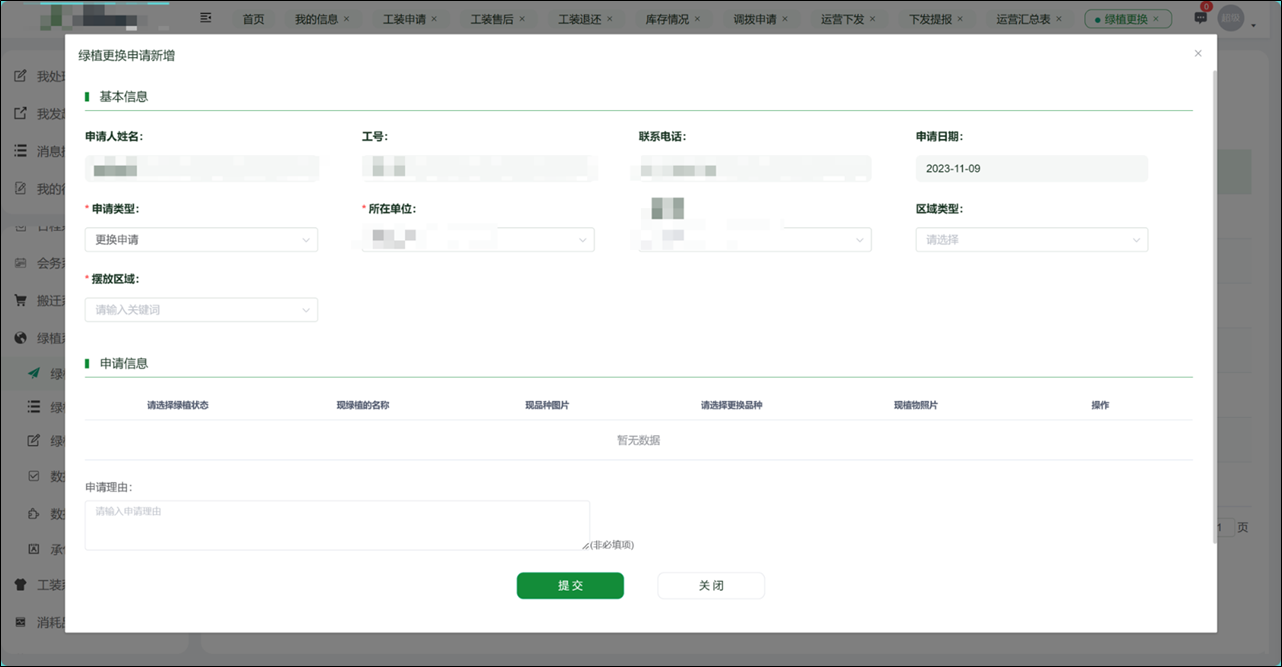Screen dimensions: 1282x667
Task: Open the 摆放区域 keyword dropdown
Action: (200, 309)
